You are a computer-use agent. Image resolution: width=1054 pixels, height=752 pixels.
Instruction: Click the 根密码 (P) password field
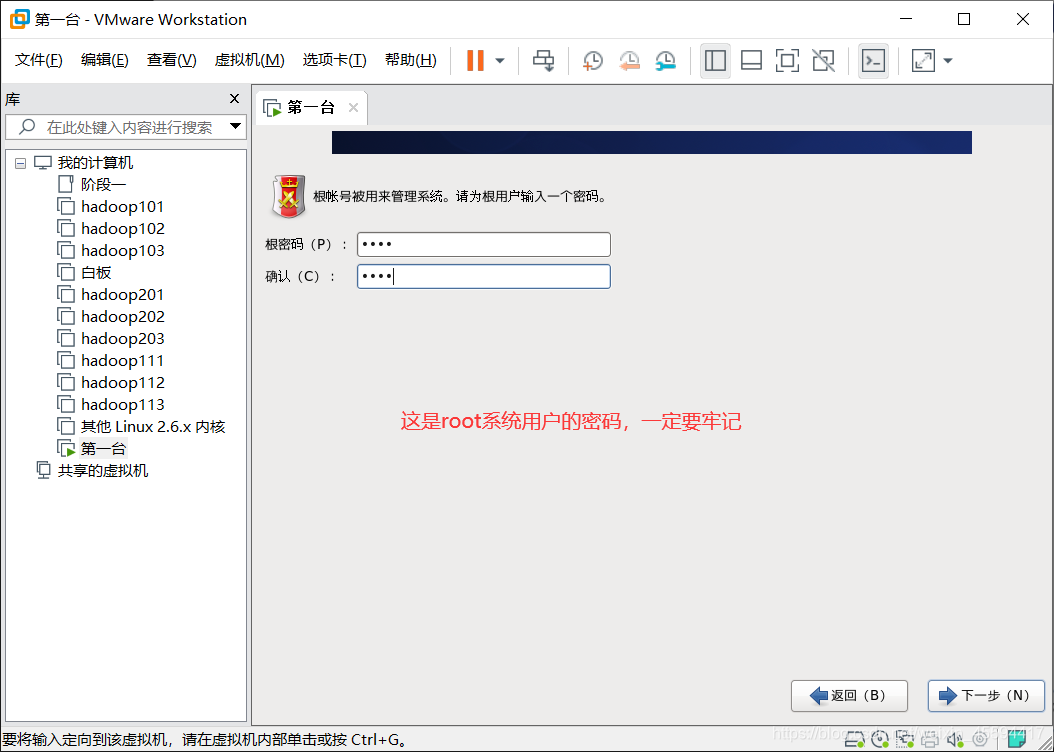coord(483,244)
